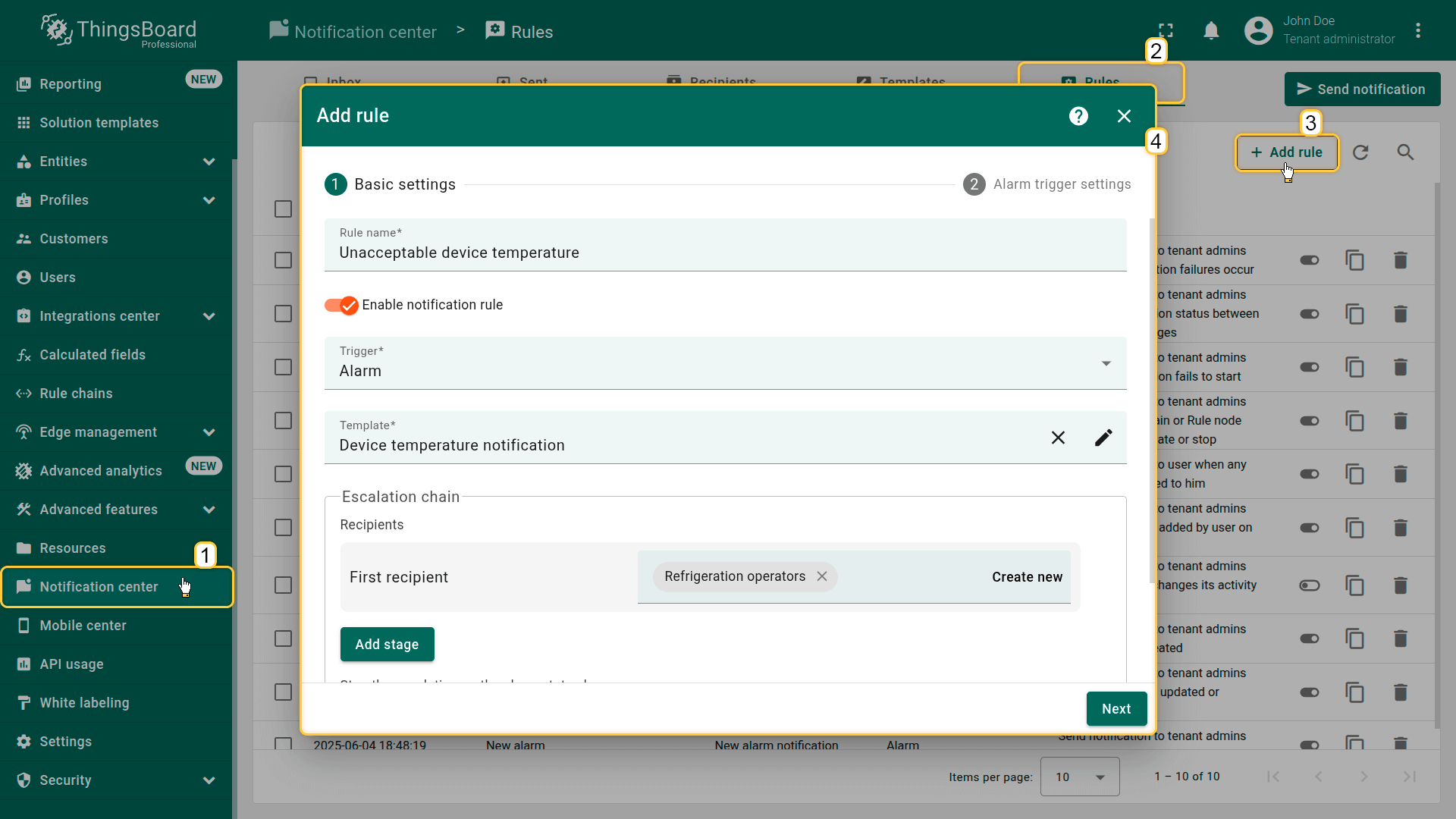Remove Refrigeration operators chip
Viewport: 1456px width, 819px height.
coord(822,576)
